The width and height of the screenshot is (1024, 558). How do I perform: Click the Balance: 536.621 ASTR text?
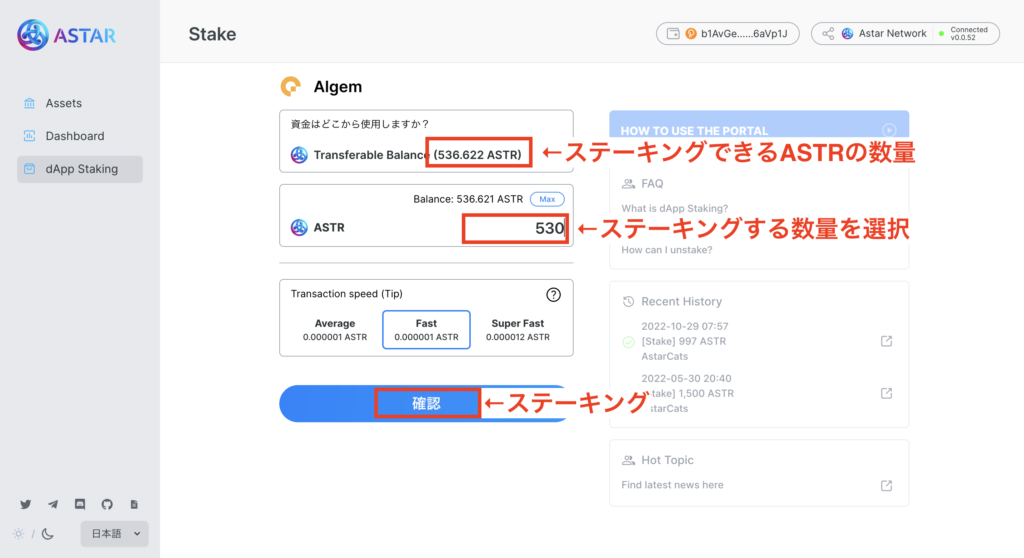tap(468, 199)
